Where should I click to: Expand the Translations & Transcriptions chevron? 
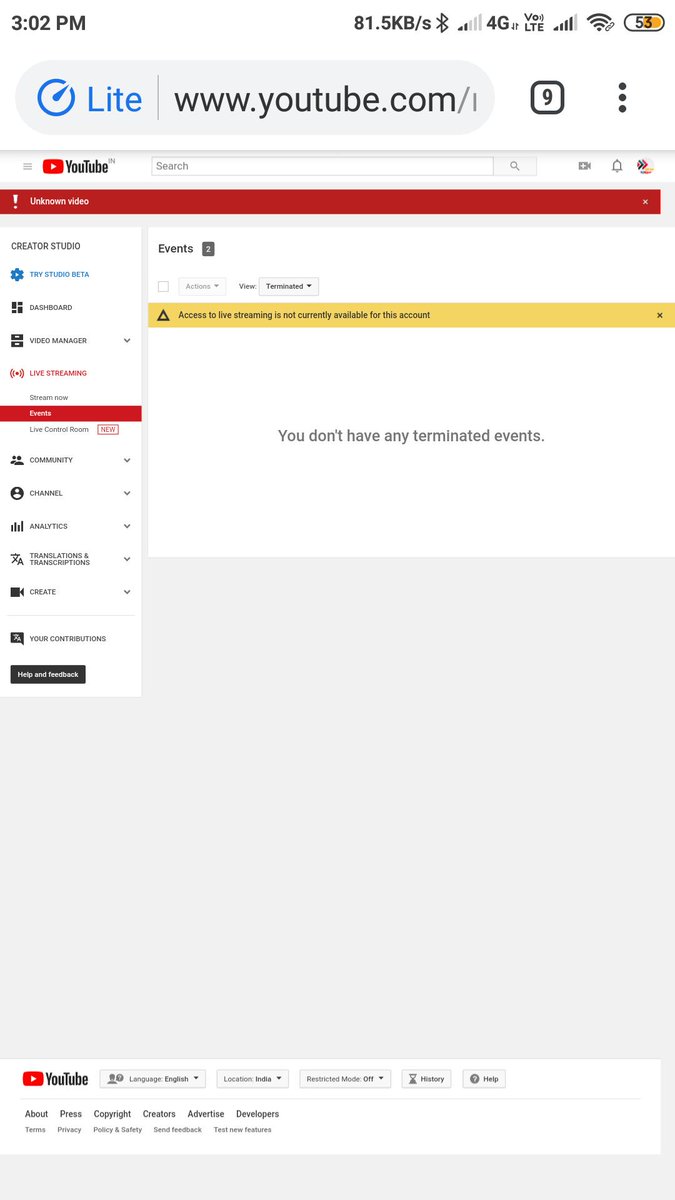tap(127, 559)
